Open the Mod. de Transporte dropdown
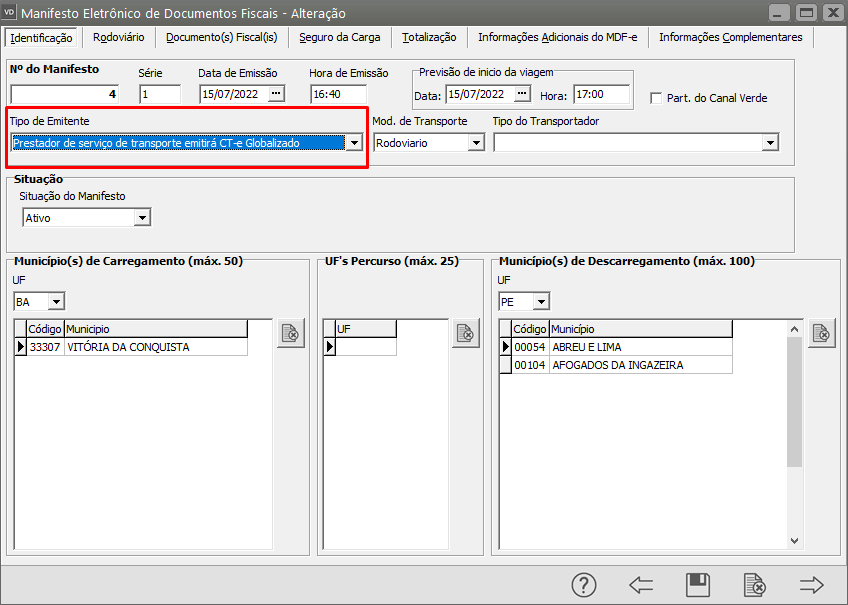848x605 pixels. pos(476,143)
